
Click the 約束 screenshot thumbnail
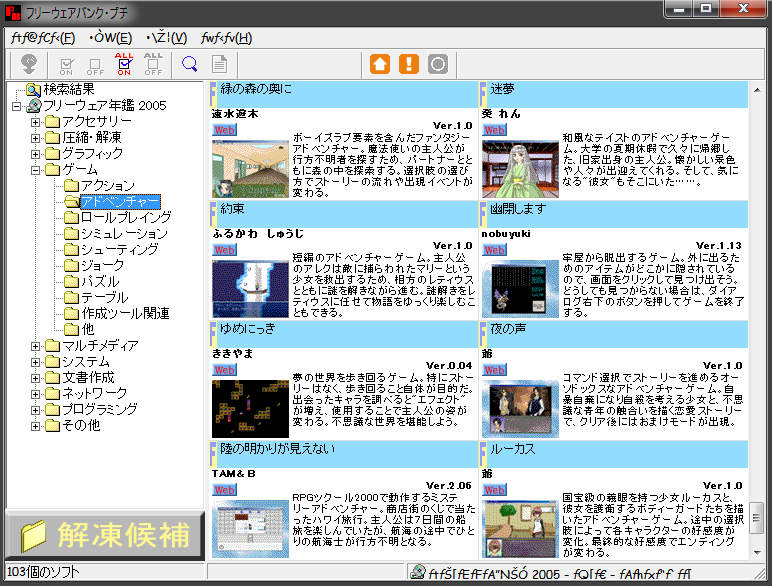(x=250, y=289)
